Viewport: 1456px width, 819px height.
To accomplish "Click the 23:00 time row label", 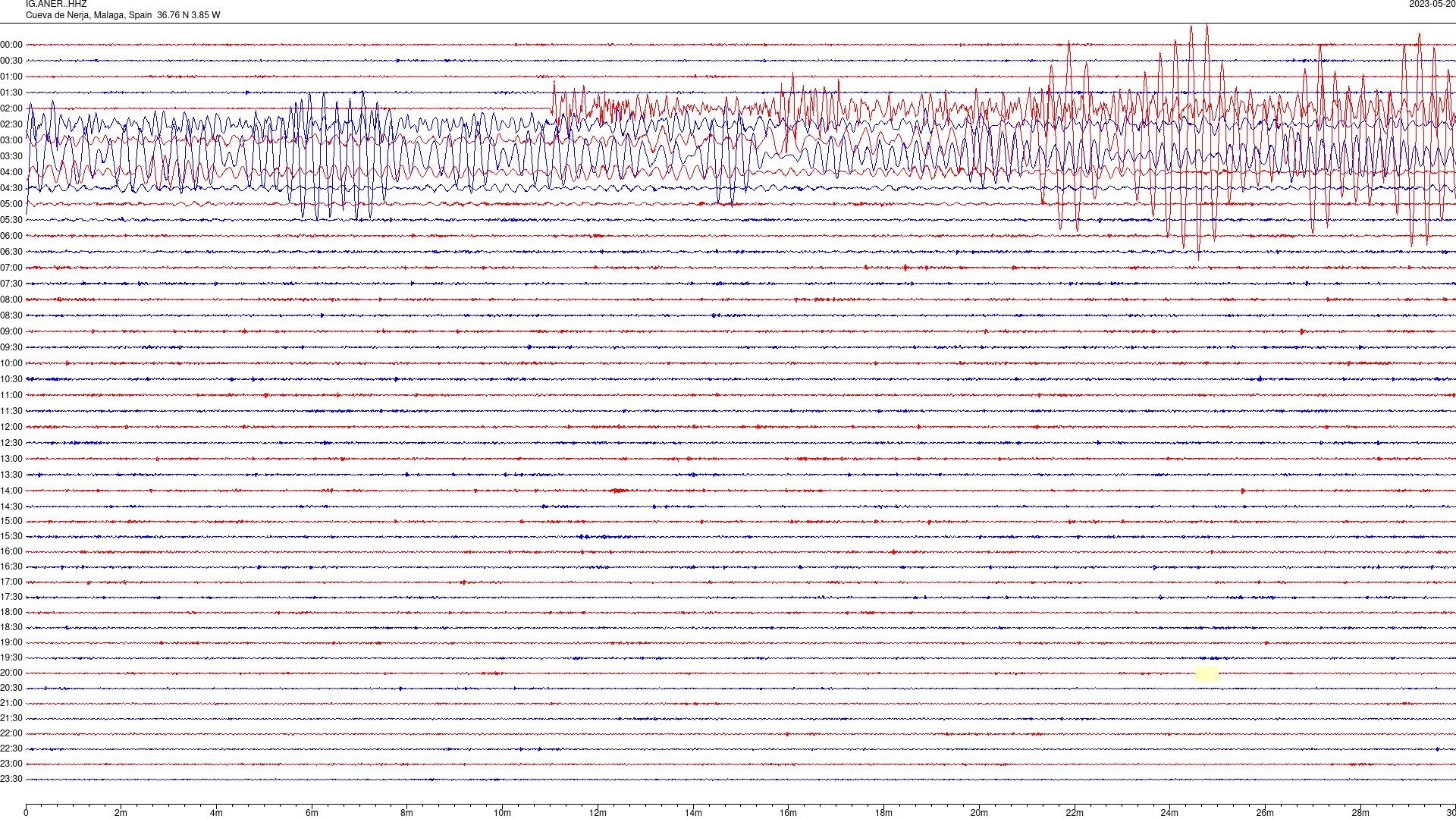I will tap(11, 764).
